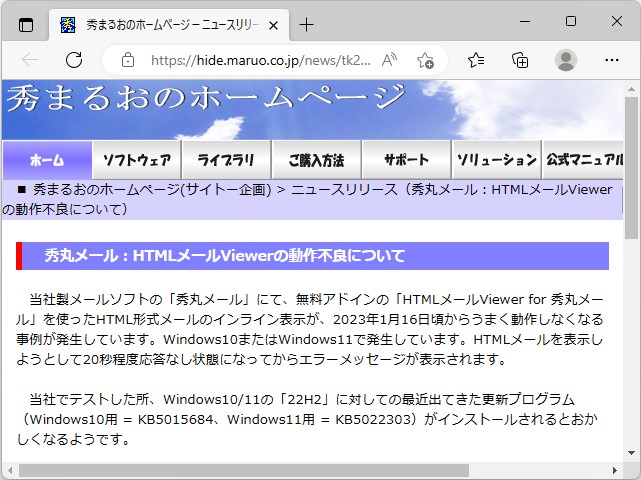Click the 秀まるおのホームページ banner title
Screen dimensions: 641x480
pyautogui.click(x=206, y=97)
